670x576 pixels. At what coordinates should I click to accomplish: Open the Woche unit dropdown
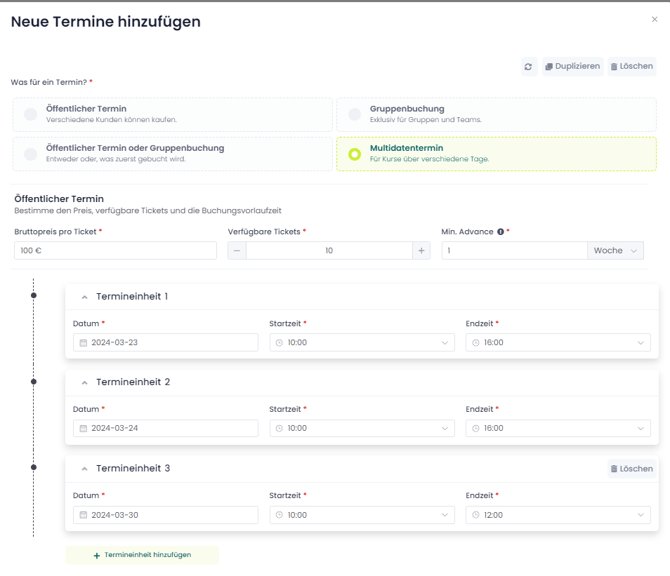click(615, 251)
